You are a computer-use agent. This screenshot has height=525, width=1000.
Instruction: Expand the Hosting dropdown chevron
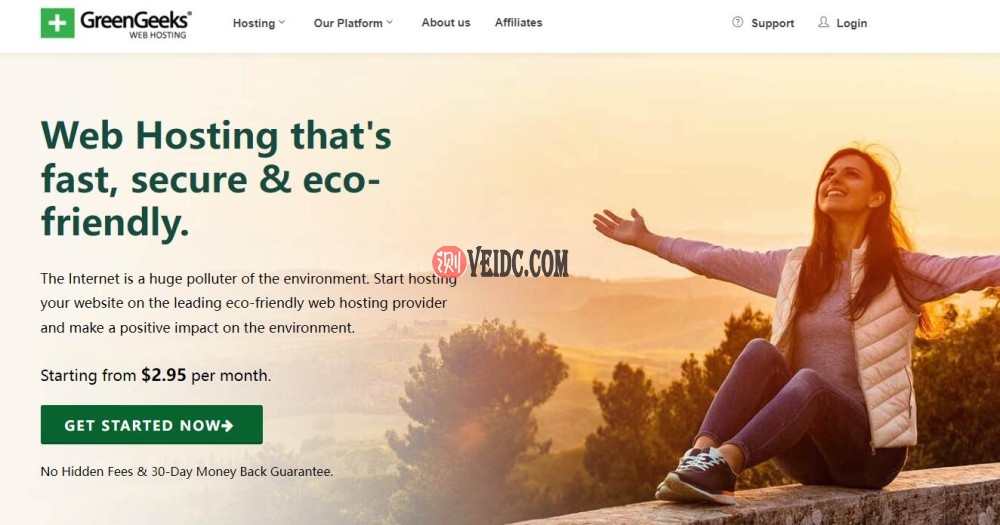[282, 22]
